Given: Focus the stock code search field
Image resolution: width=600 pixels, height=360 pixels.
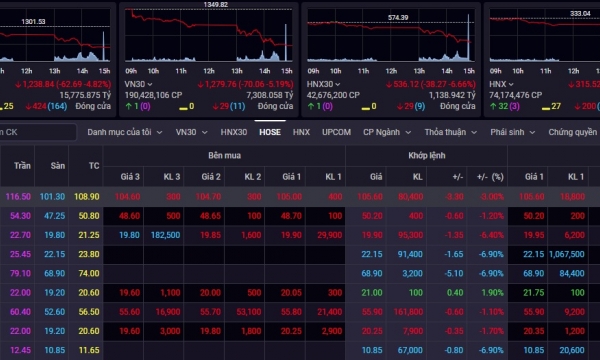Looking at the screenshot, I should click(x=38, y=132).
